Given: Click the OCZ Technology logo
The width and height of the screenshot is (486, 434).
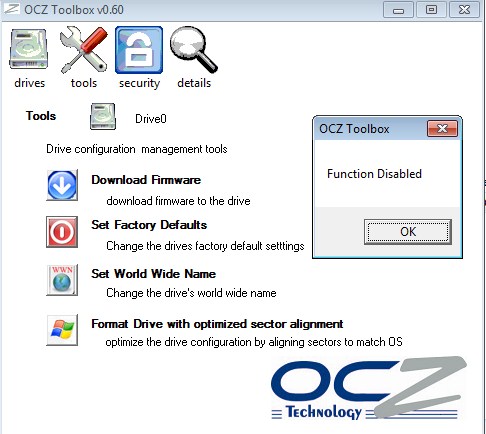Looking at the screenshot, I should [x=369, y=388].
